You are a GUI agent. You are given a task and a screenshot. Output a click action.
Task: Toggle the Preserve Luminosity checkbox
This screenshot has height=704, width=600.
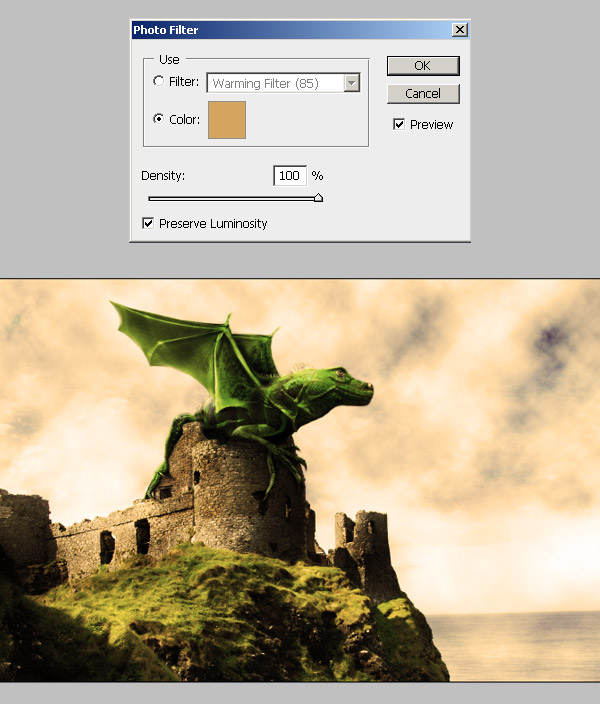coord(148,223)
